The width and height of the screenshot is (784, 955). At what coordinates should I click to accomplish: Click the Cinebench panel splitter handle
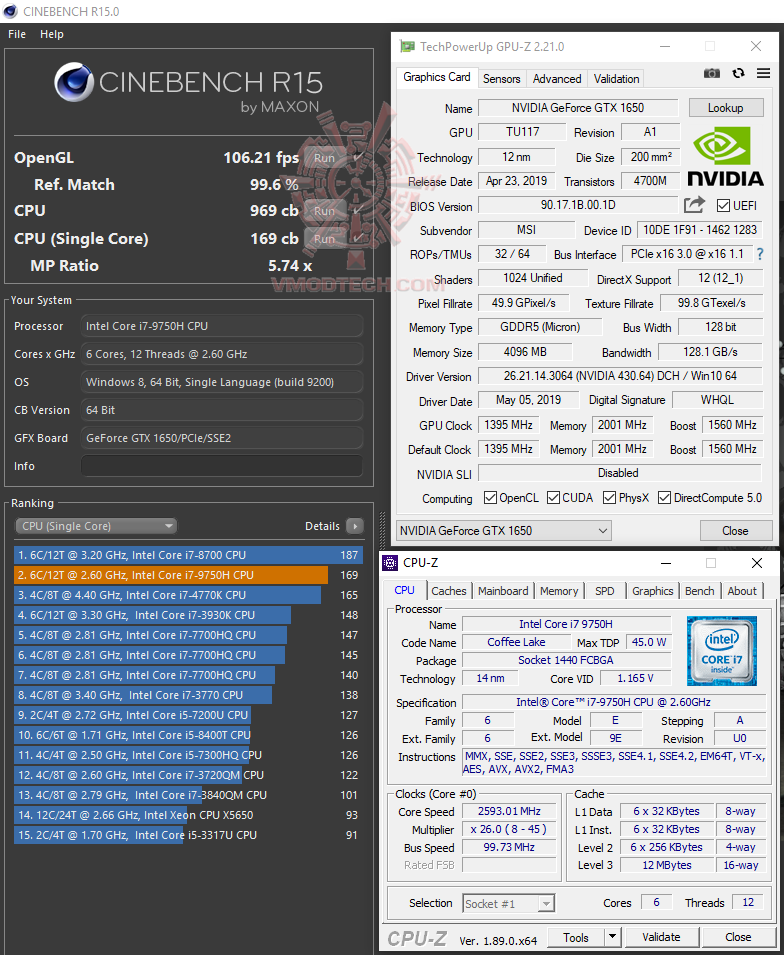pos(383,529)
